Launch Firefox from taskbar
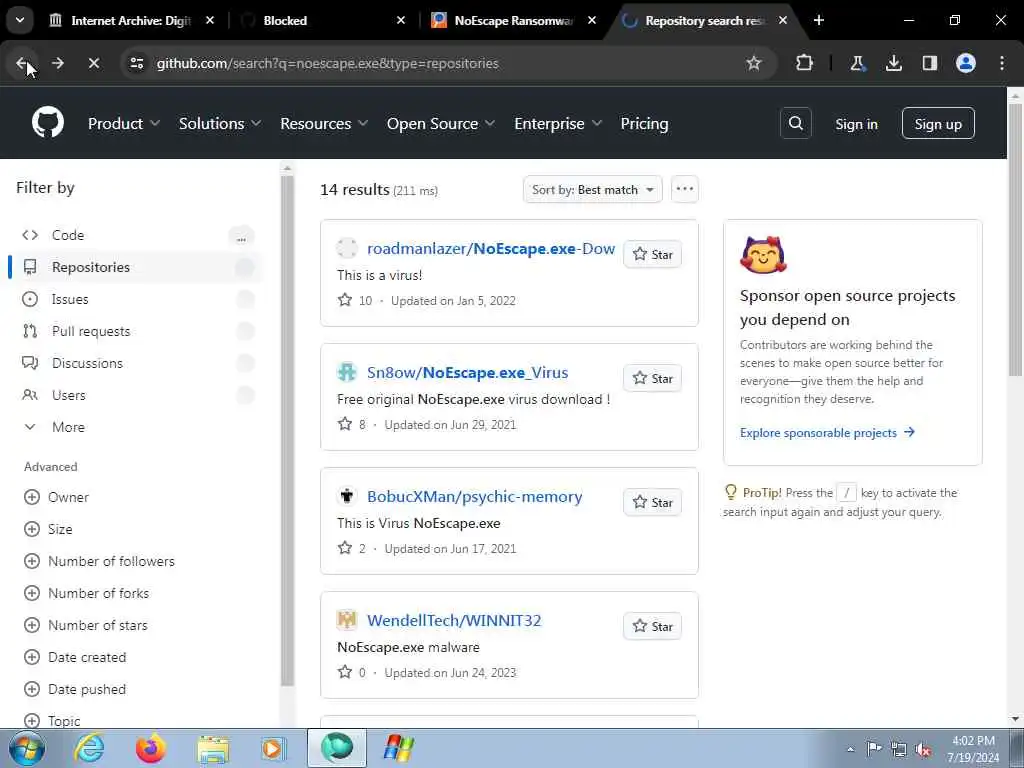Screen dimensions: 1024x768 coord(150,748)
